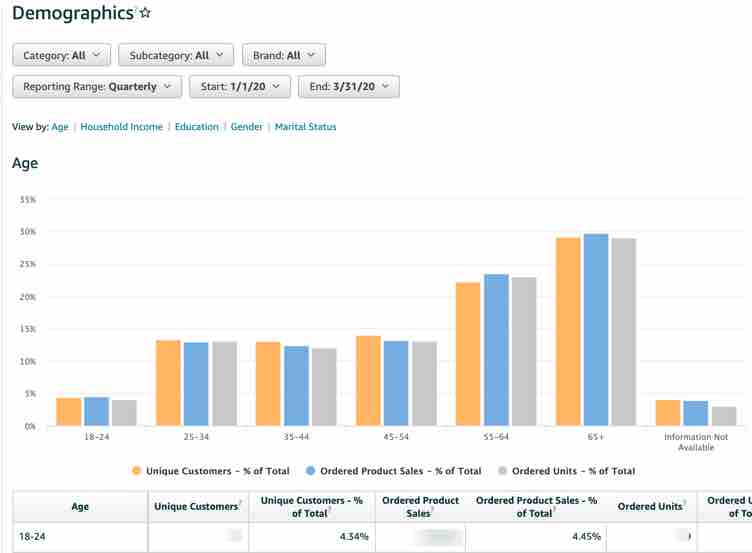
Task: Show the Marital Status view
Action: [306, 127]
